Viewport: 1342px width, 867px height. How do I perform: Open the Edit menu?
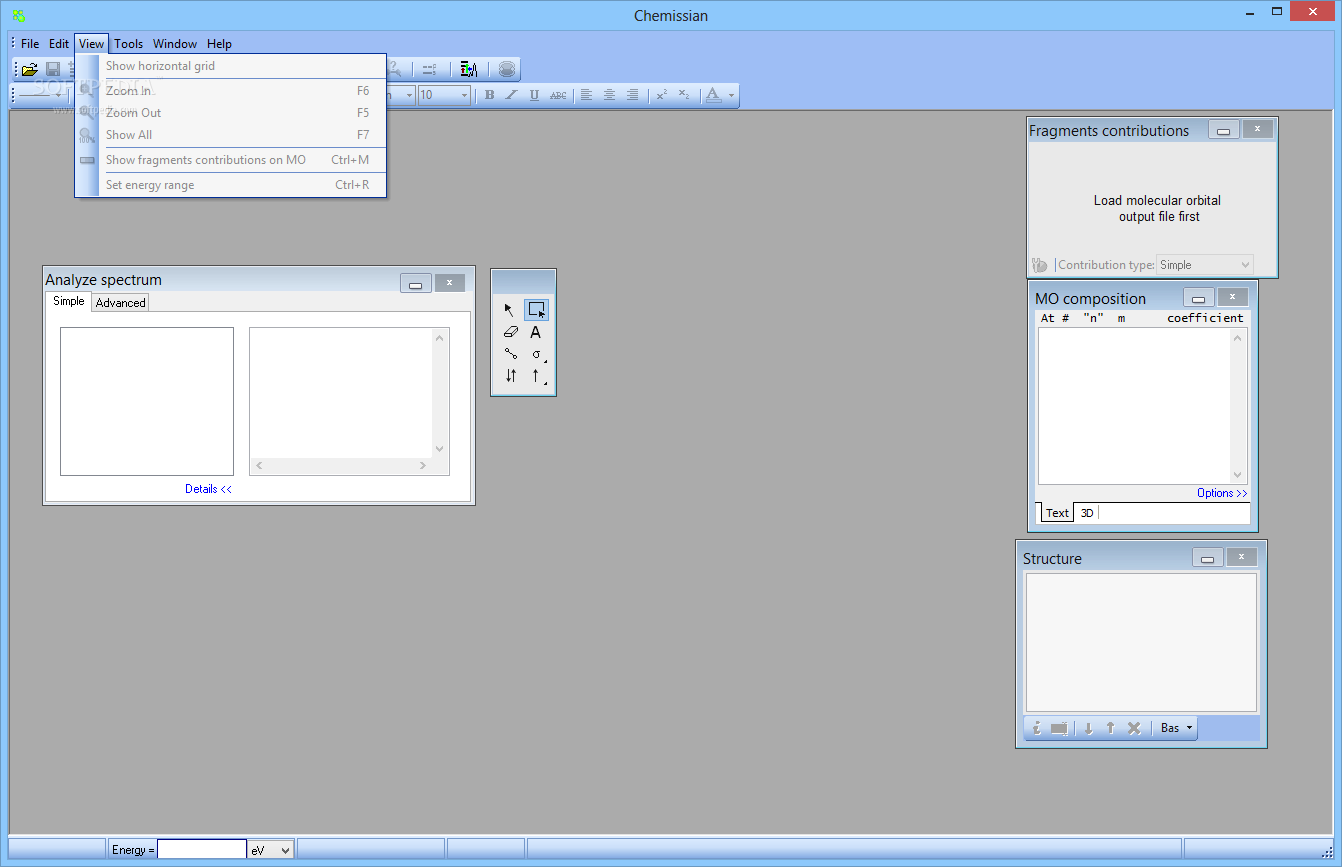pyautogui.click(x=59, y=43)
